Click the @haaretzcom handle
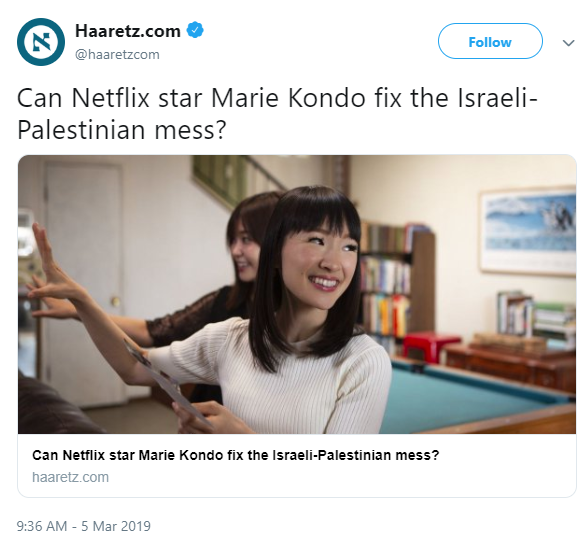This screenshot has width=587, height=539. click(117, 55)
